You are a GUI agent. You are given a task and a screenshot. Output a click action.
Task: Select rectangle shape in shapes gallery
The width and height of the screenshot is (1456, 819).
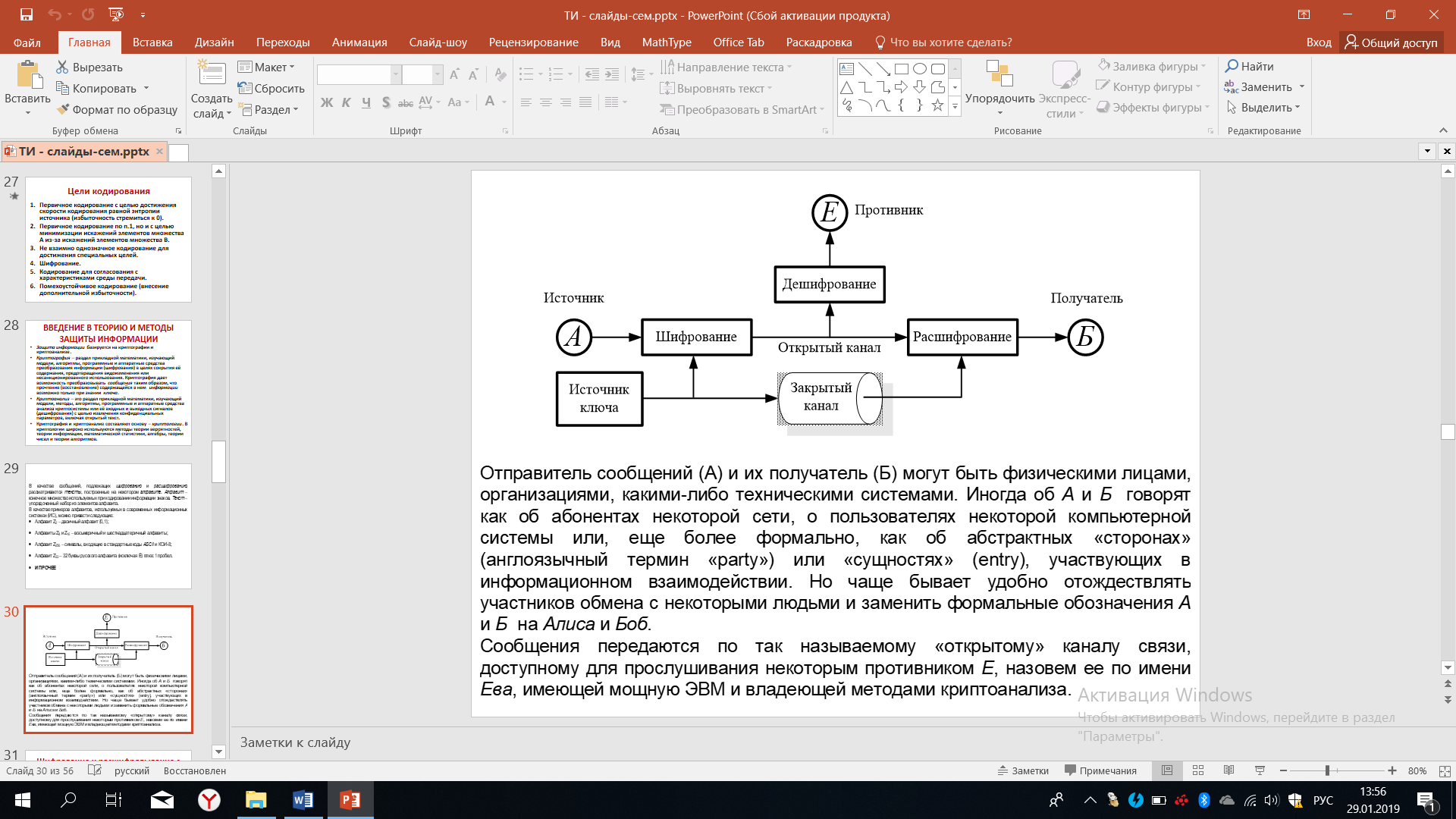coord(901,68)
